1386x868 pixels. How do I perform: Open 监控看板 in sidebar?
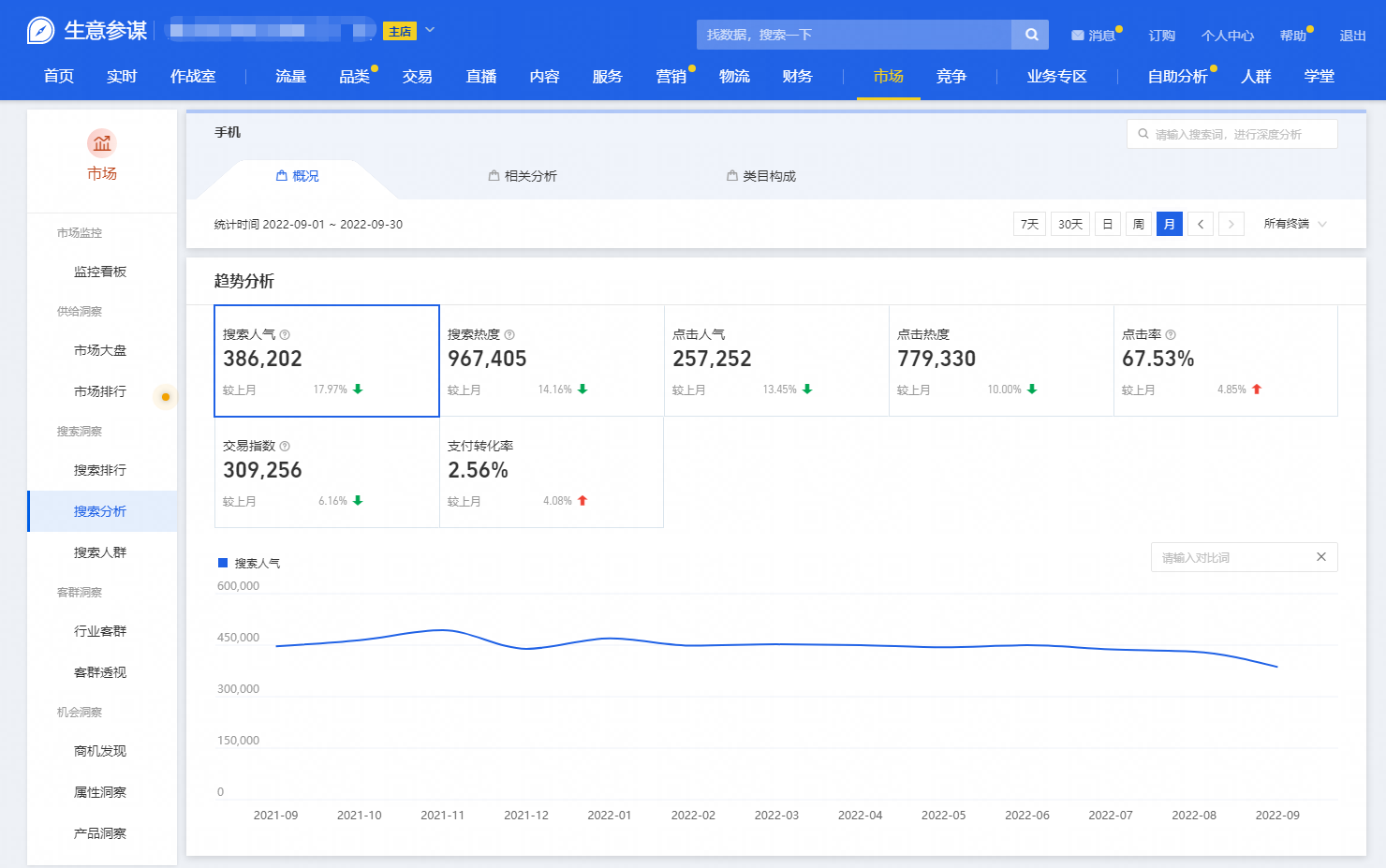100,272
